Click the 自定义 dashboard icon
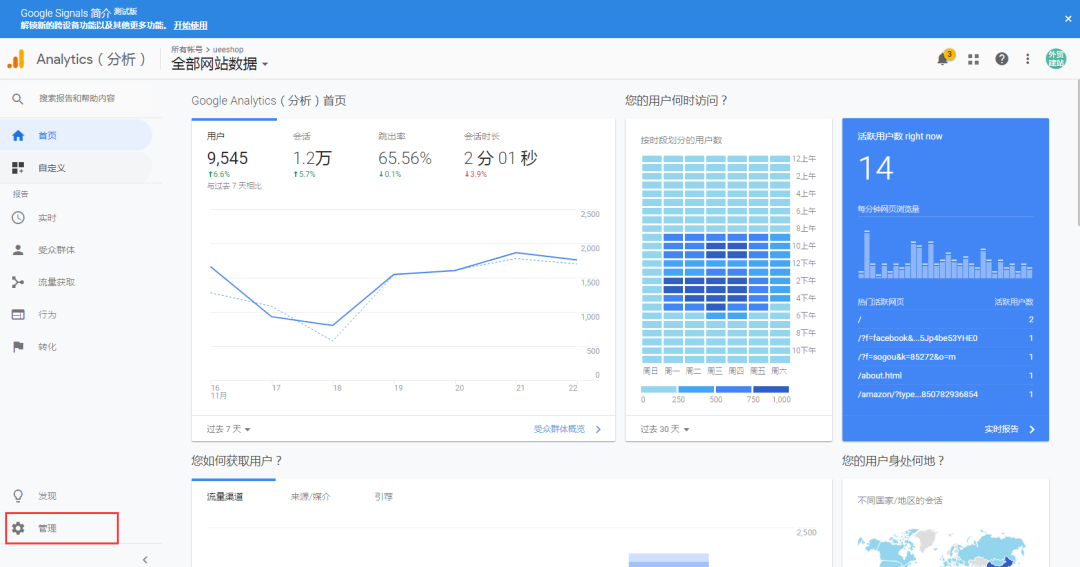1080x567 pixels. pyautogui.click(x=18, y=168)
